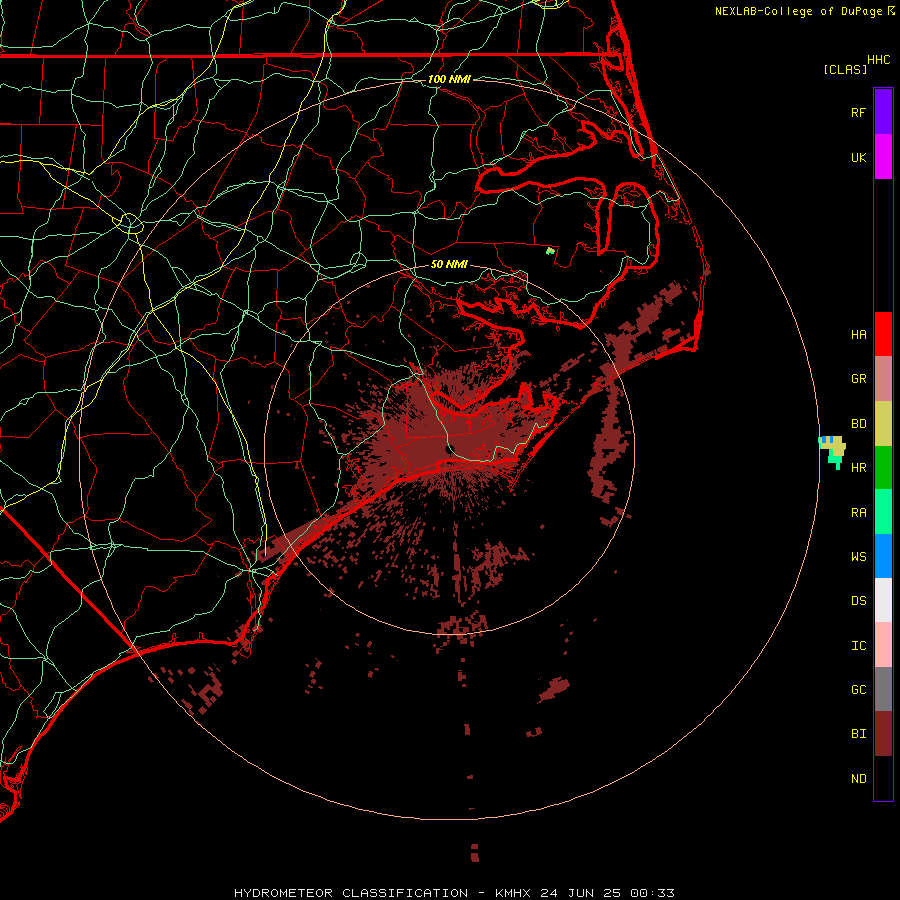Click the 100 NMI range ring label
The height and width of the screenshot is (900, 900).
[449, 79]
